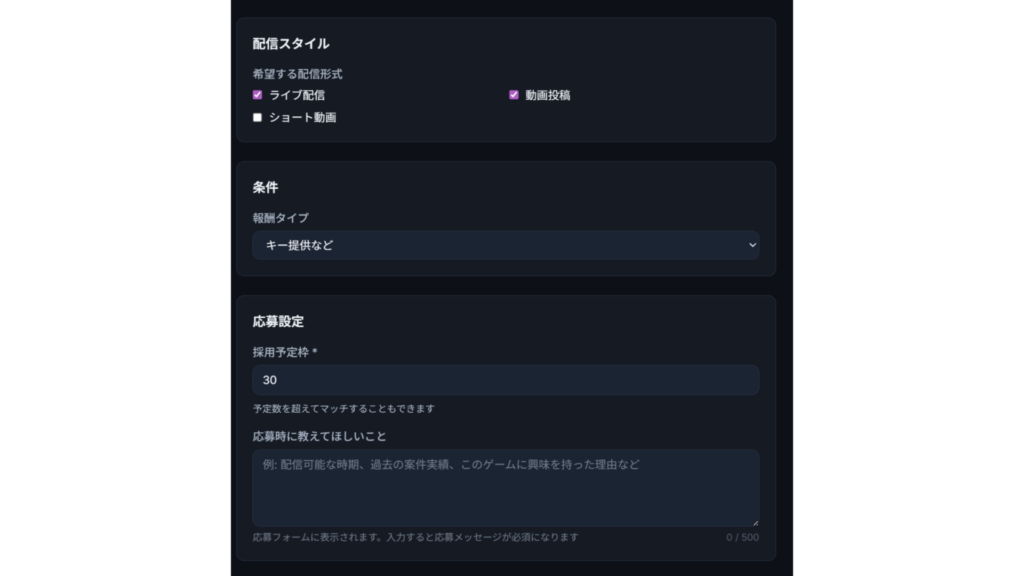
Task: Click the 希望する配信形式 label
Action: click(x=297, y=73)
